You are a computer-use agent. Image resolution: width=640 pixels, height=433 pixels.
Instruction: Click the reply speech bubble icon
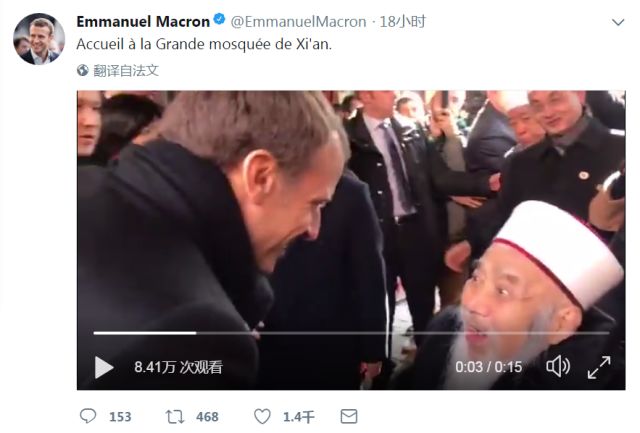(88, 416)
